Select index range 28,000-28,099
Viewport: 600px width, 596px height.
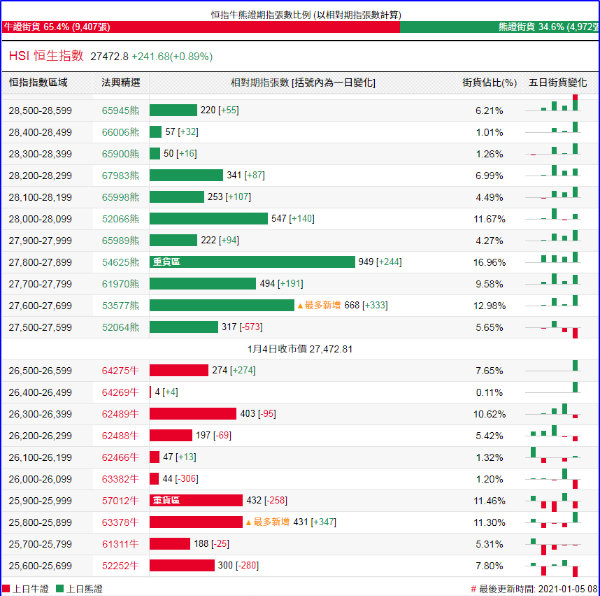(x=40, y=219)
